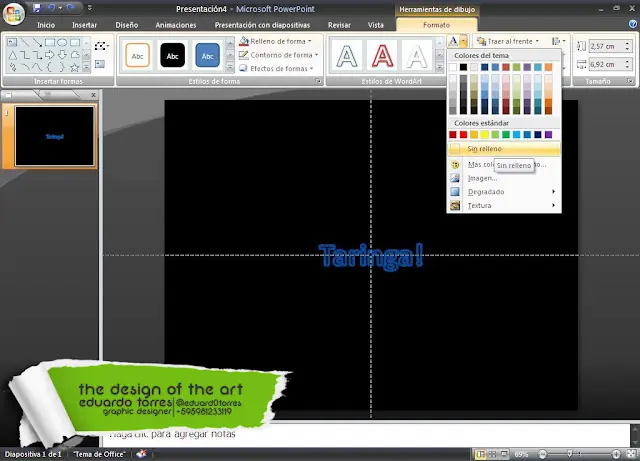Click the Undo arrow icon
This screenshot has width=640, height=461.
coord(53,7)
